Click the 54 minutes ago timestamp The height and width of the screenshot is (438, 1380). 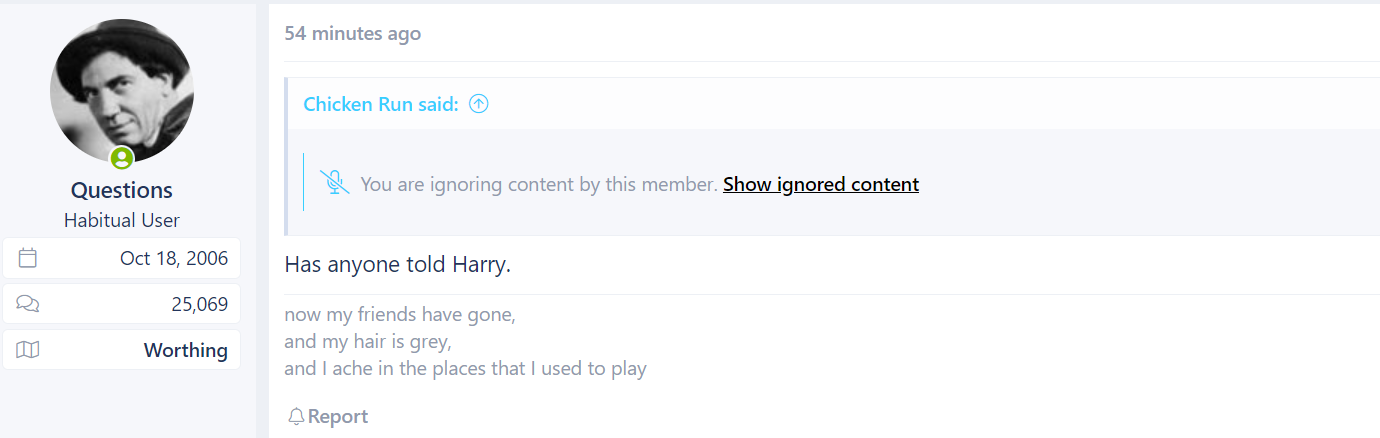[353, 33]
